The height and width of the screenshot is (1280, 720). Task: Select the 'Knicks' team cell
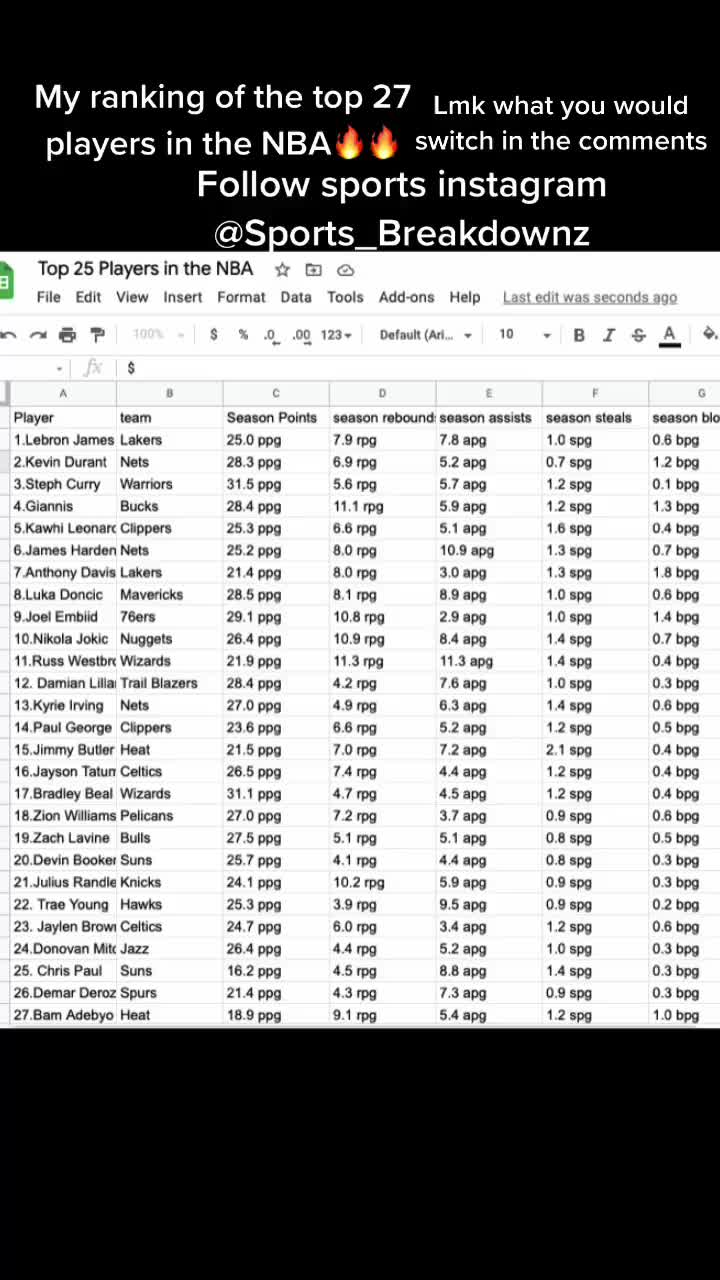(x=170, y=882)
